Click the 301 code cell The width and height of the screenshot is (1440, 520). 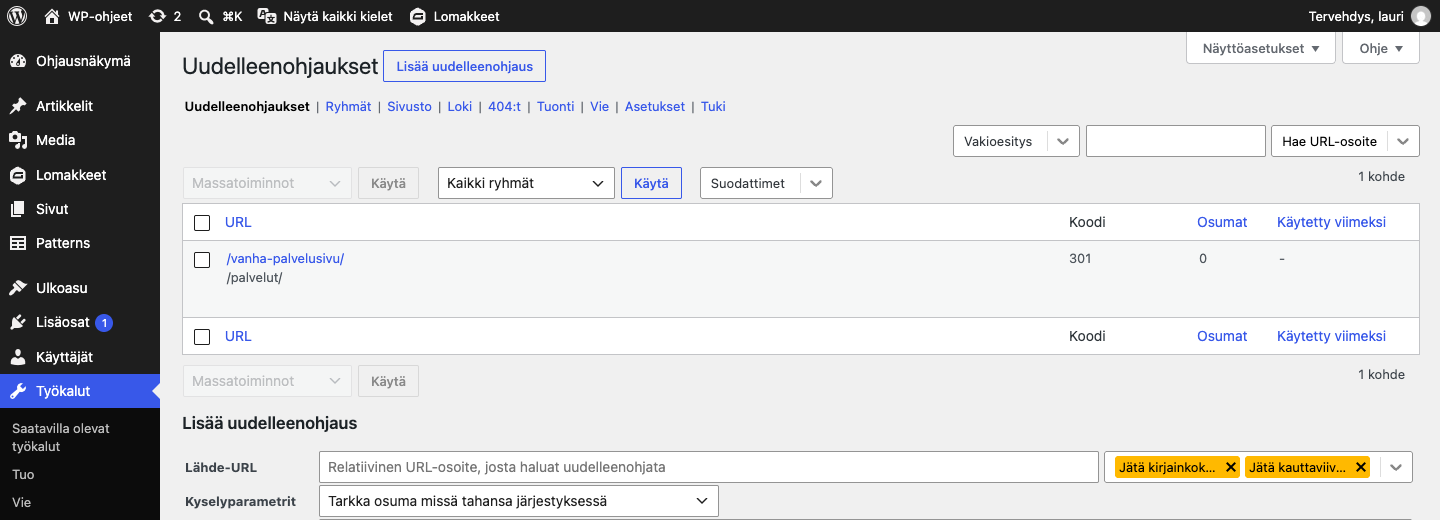[x=1080, y=258]
